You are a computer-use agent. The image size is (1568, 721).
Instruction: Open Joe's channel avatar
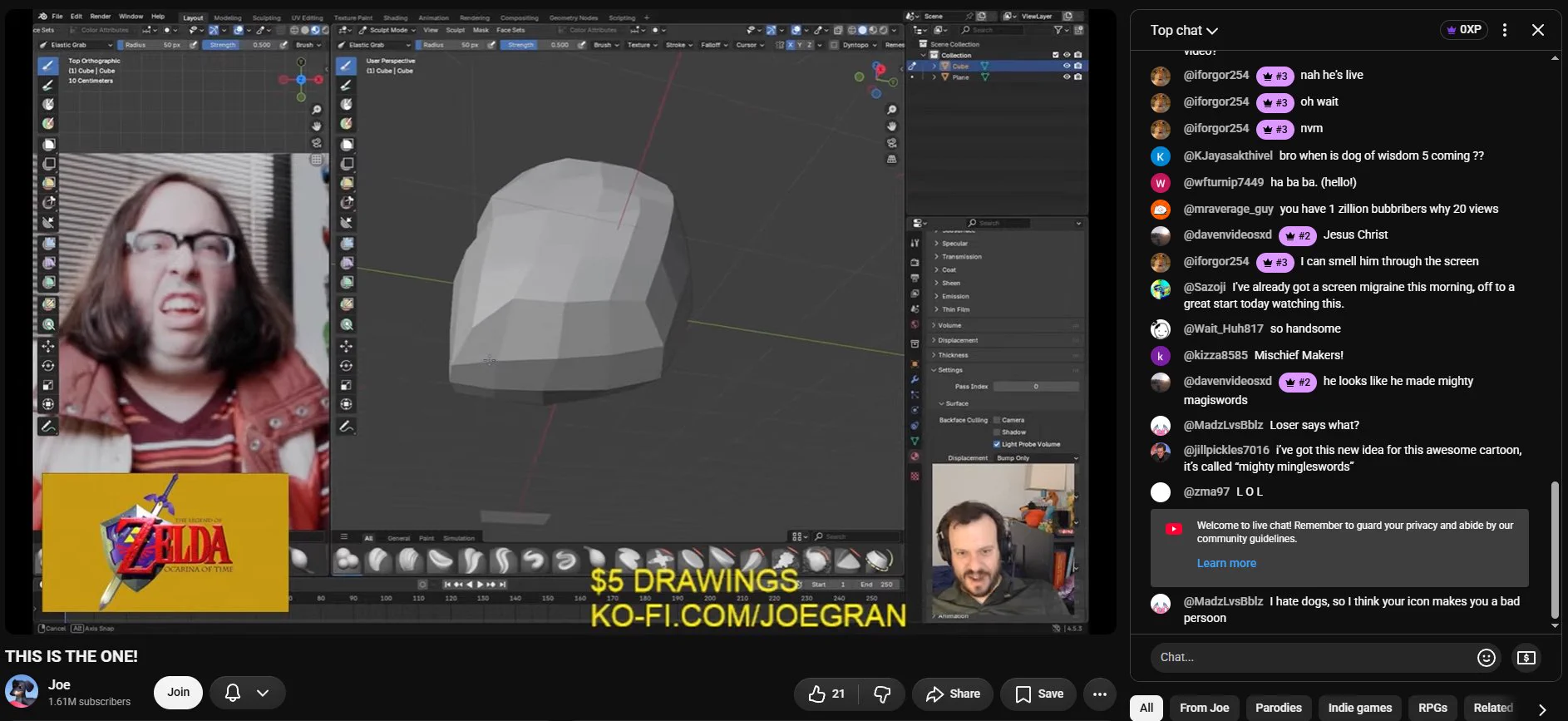point(22,692)
